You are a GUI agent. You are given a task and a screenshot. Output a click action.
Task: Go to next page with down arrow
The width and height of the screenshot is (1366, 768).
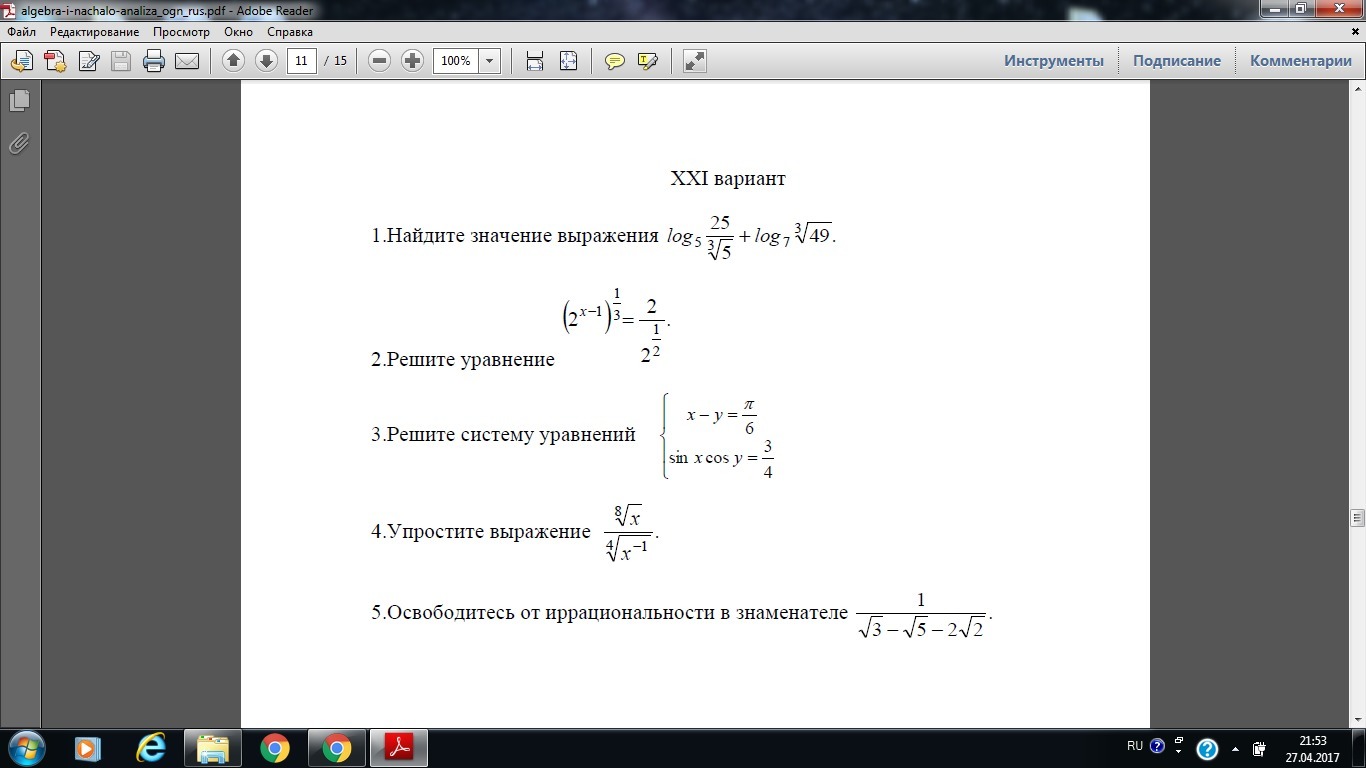(x=266, y=61)
